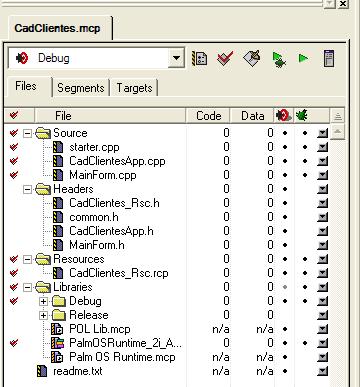This screenshot has height=387, width=360.
Task: Sort by the Data column header
Action: [x=252, y=116]
